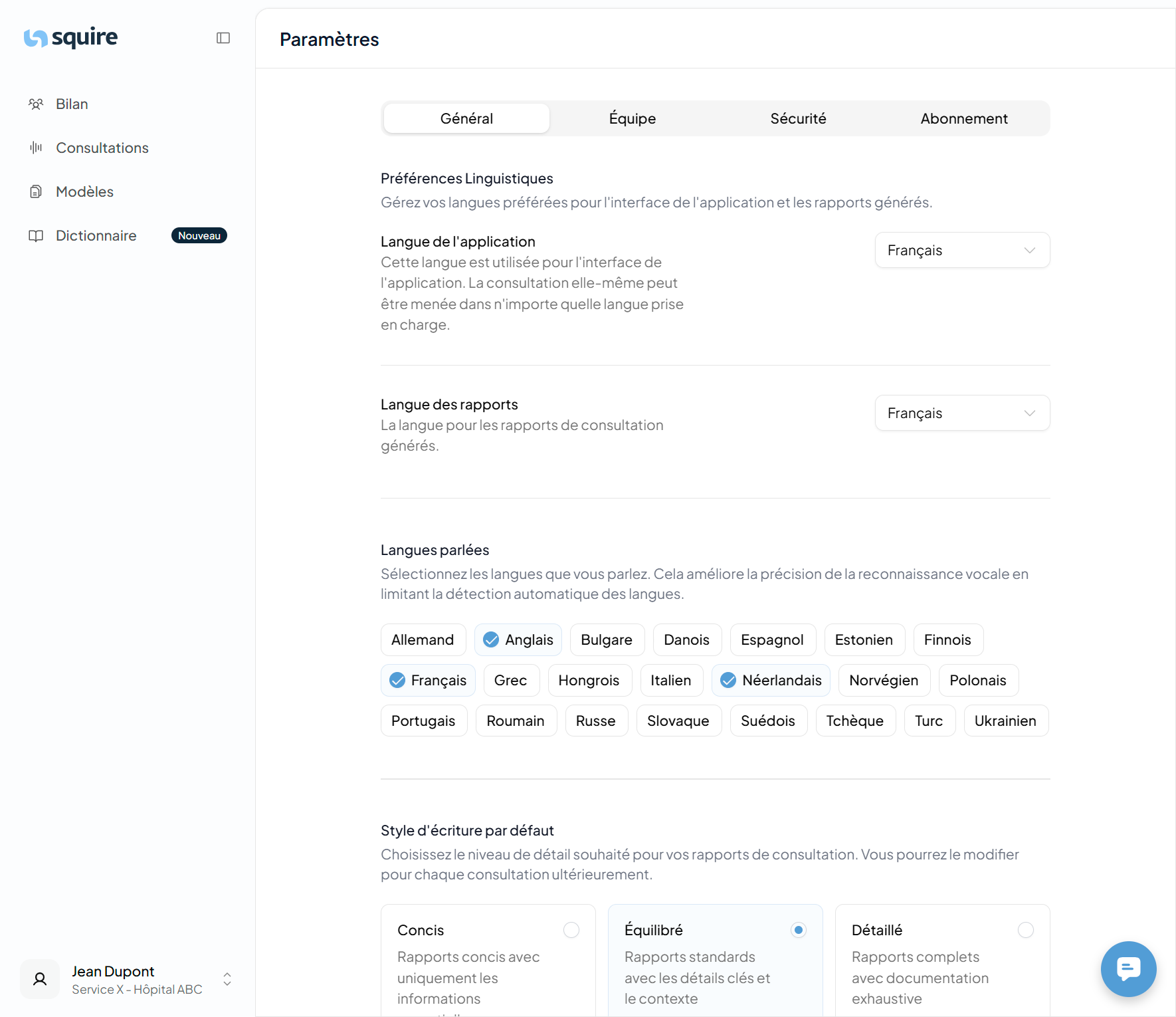The image size is (1176, 1017).
Task: Open Consultations via the waveform icon
Action: click(x=36, y=148)
